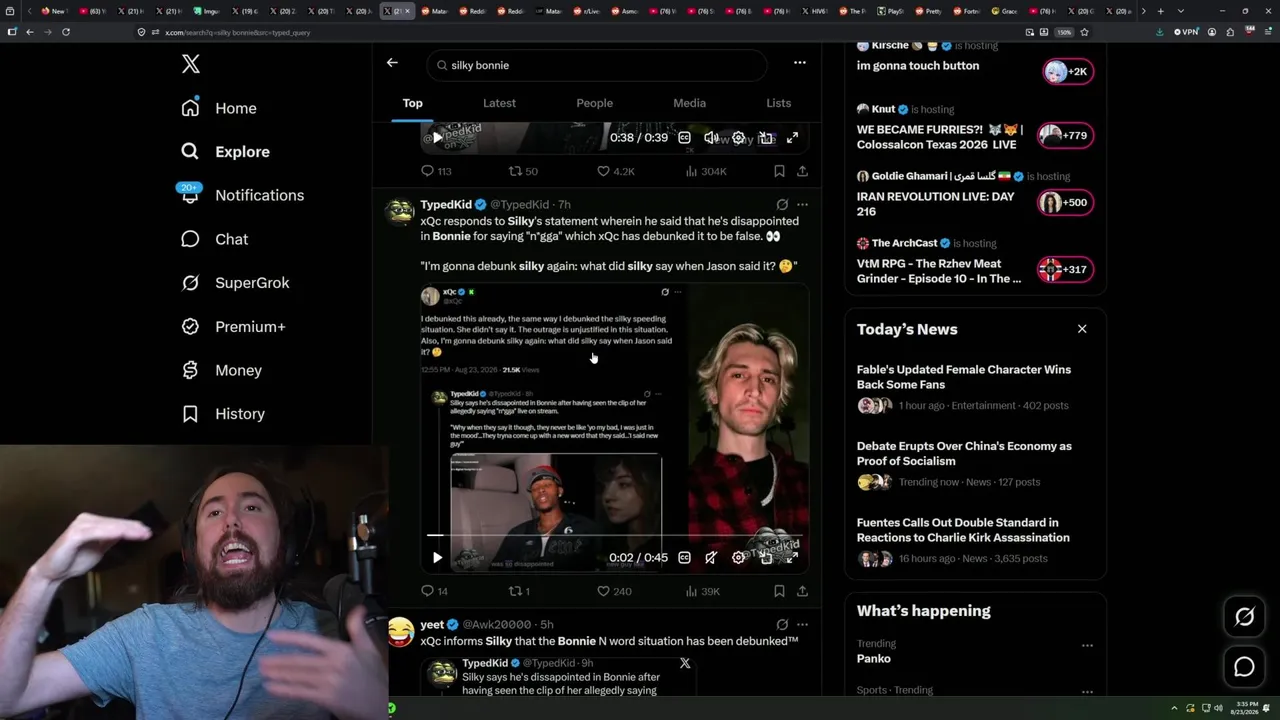Share the post with 39K views
Viewport: 1280px width, 720px height.
click(802, 591)
